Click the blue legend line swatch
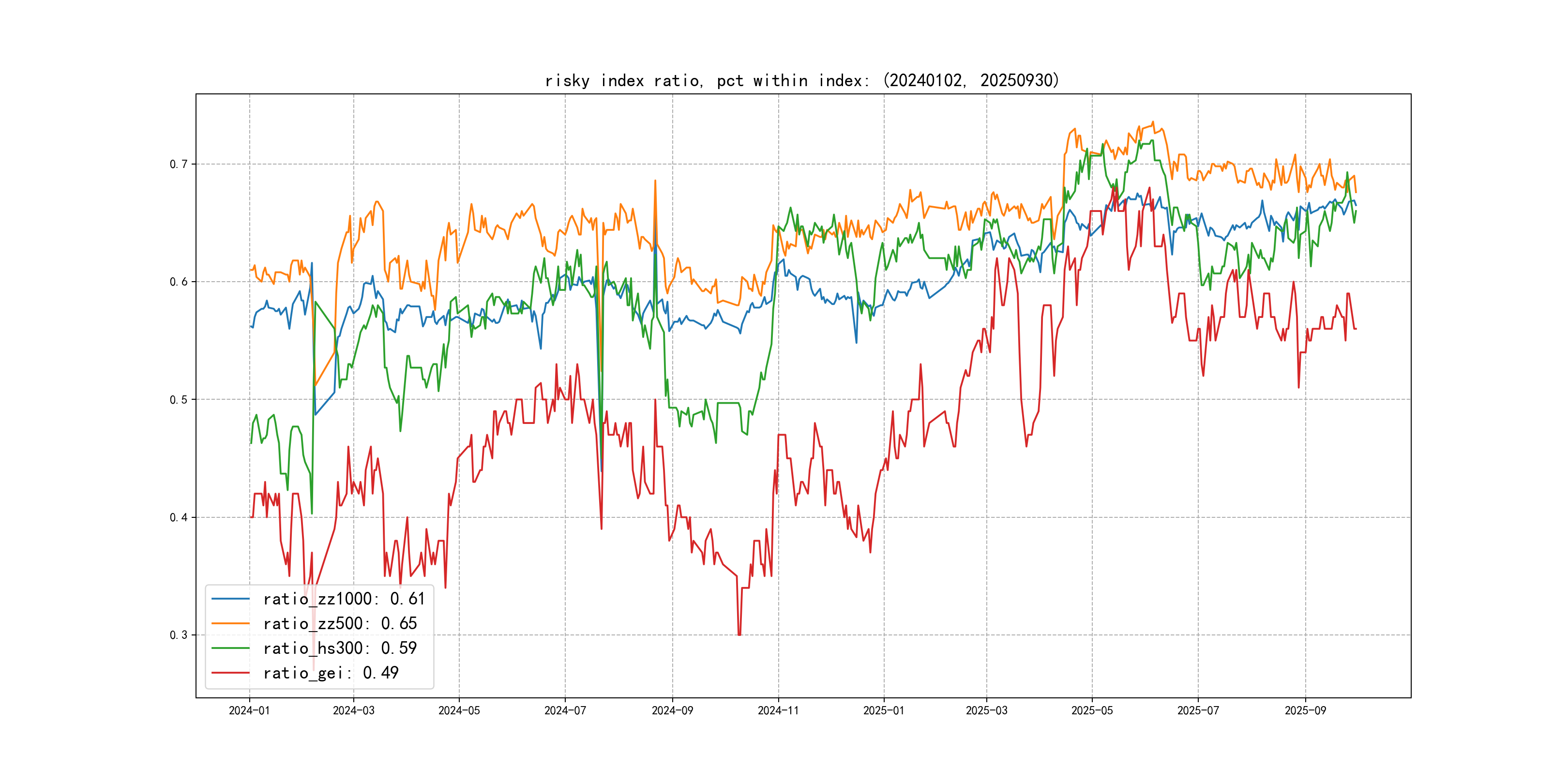Image resolution: width=1568 pixels, height=784 pixels. 230,599
